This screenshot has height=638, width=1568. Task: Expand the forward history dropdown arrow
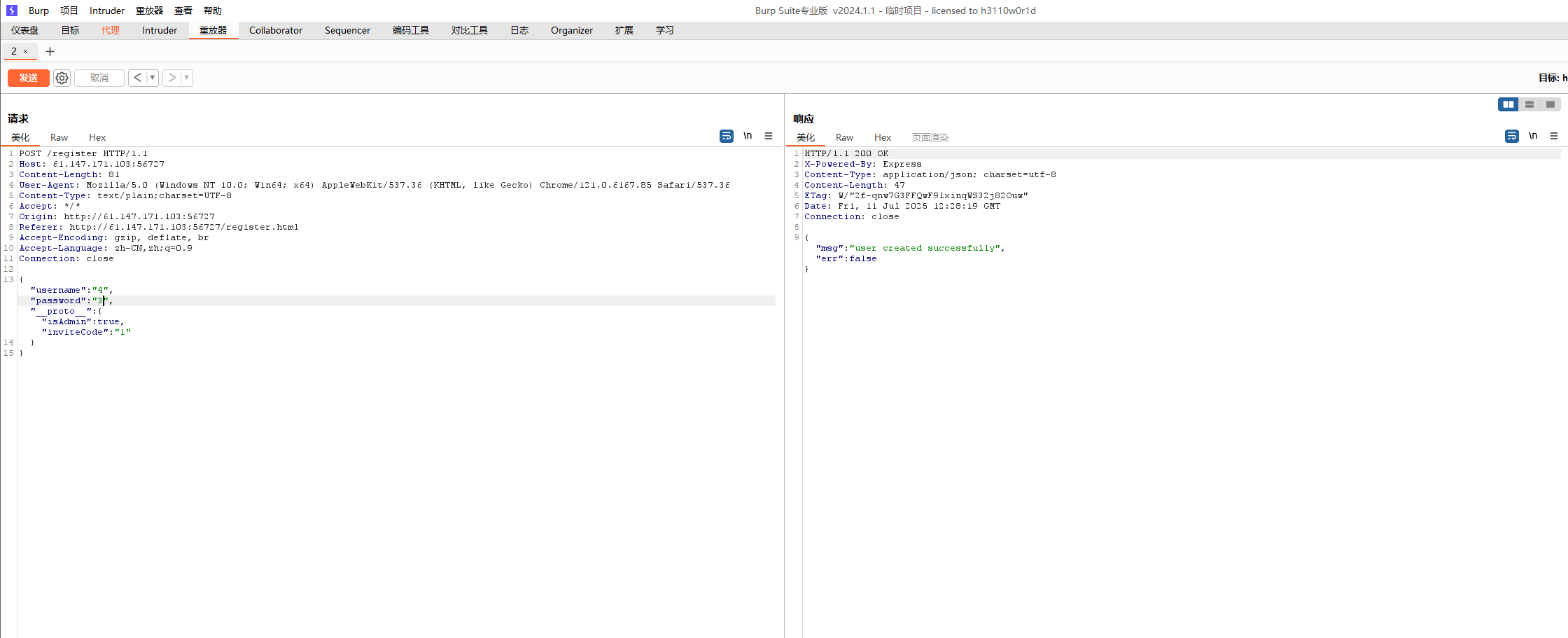187,78
